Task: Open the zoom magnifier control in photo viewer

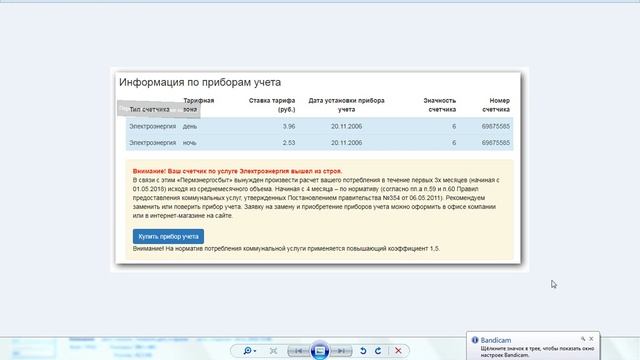Action: pyautogui.click(x=249, y=351)
